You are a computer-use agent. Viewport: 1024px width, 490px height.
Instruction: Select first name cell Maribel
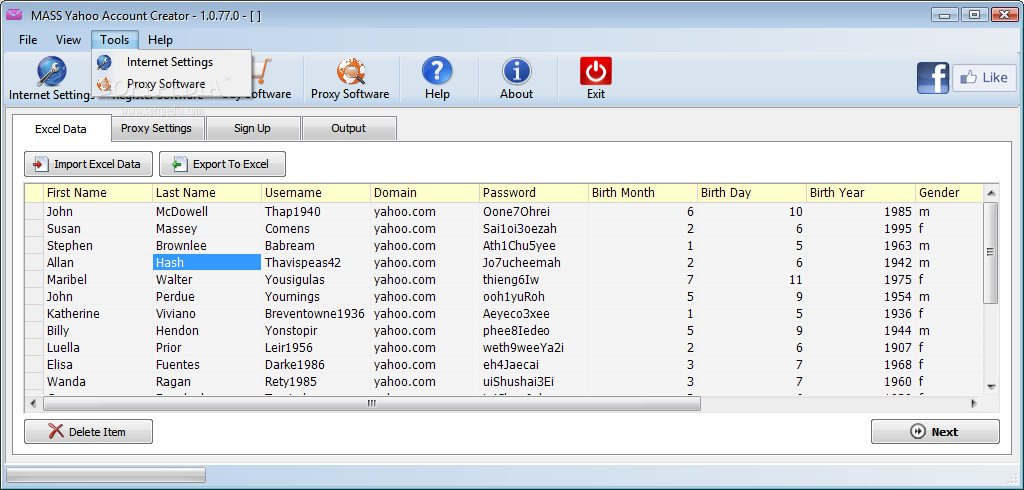coord(98,280)
